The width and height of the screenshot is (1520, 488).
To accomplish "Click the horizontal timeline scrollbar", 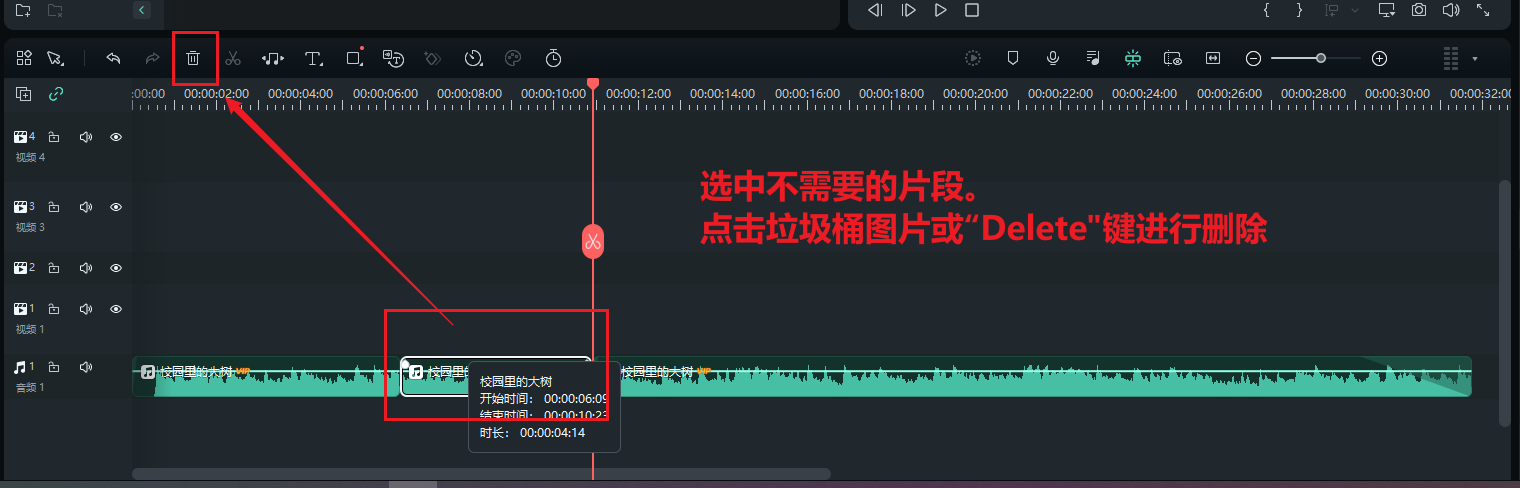I will [x=481, y=473].
